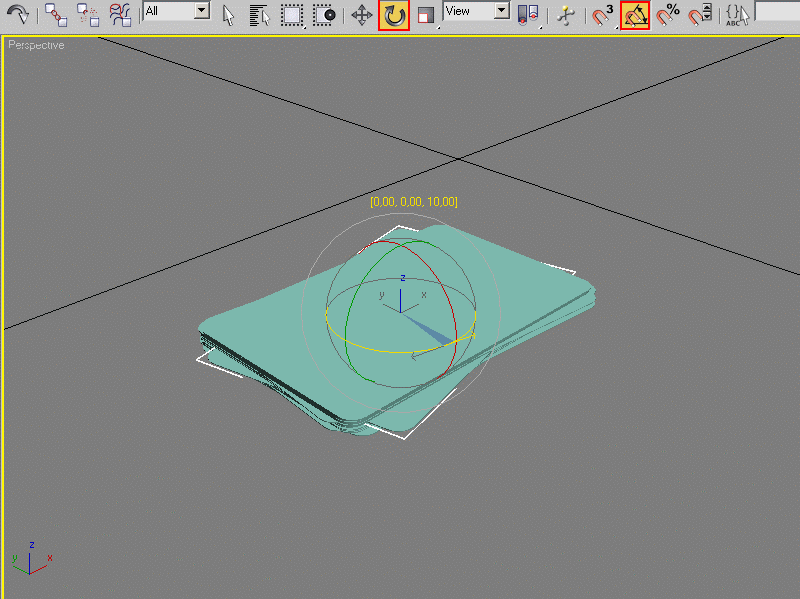
Task: Open the All selection filter dropdown
Action: point(177,11)
